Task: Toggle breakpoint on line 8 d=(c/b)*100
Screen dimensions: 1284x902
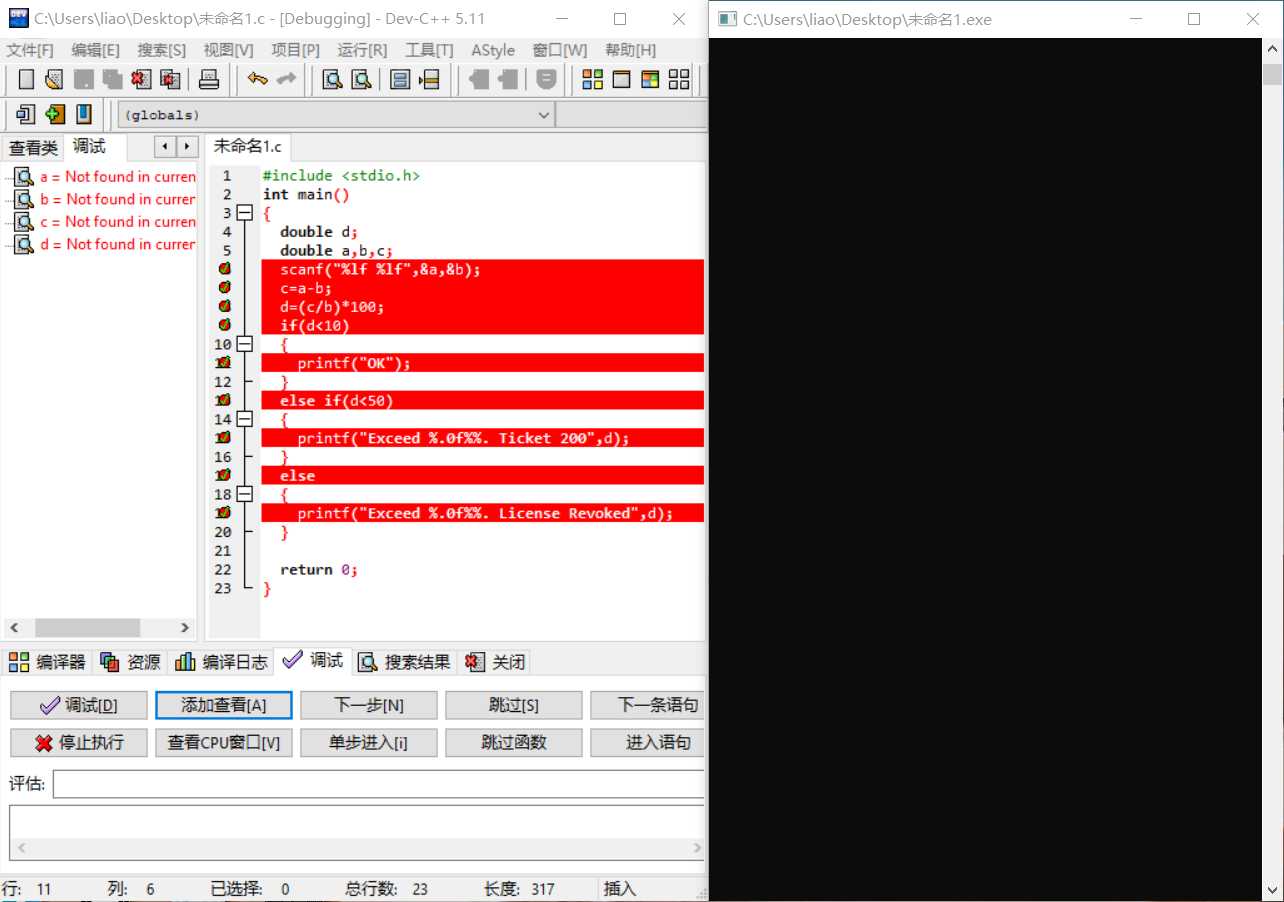Action: [x=224, y=306]
